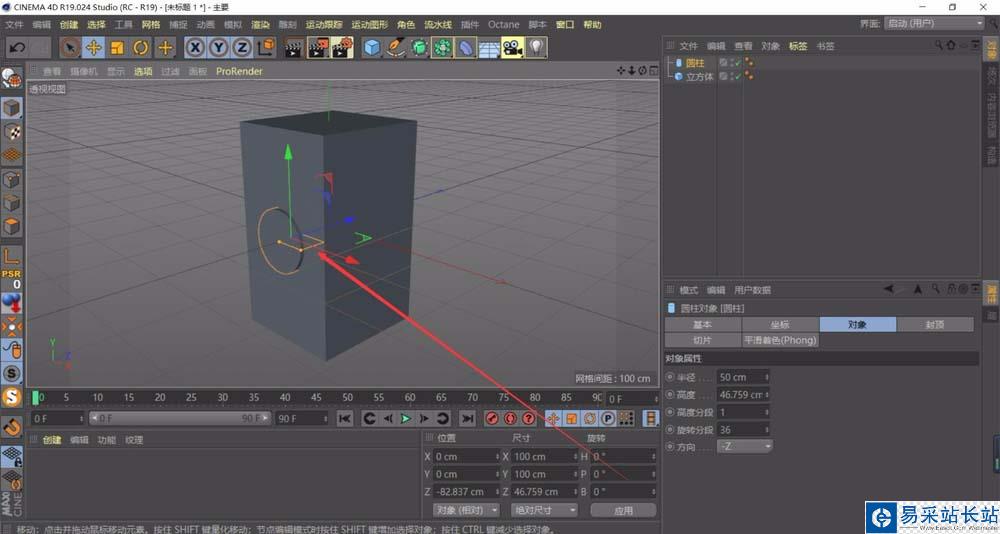Open the floor environment icon

click(489, 48)
